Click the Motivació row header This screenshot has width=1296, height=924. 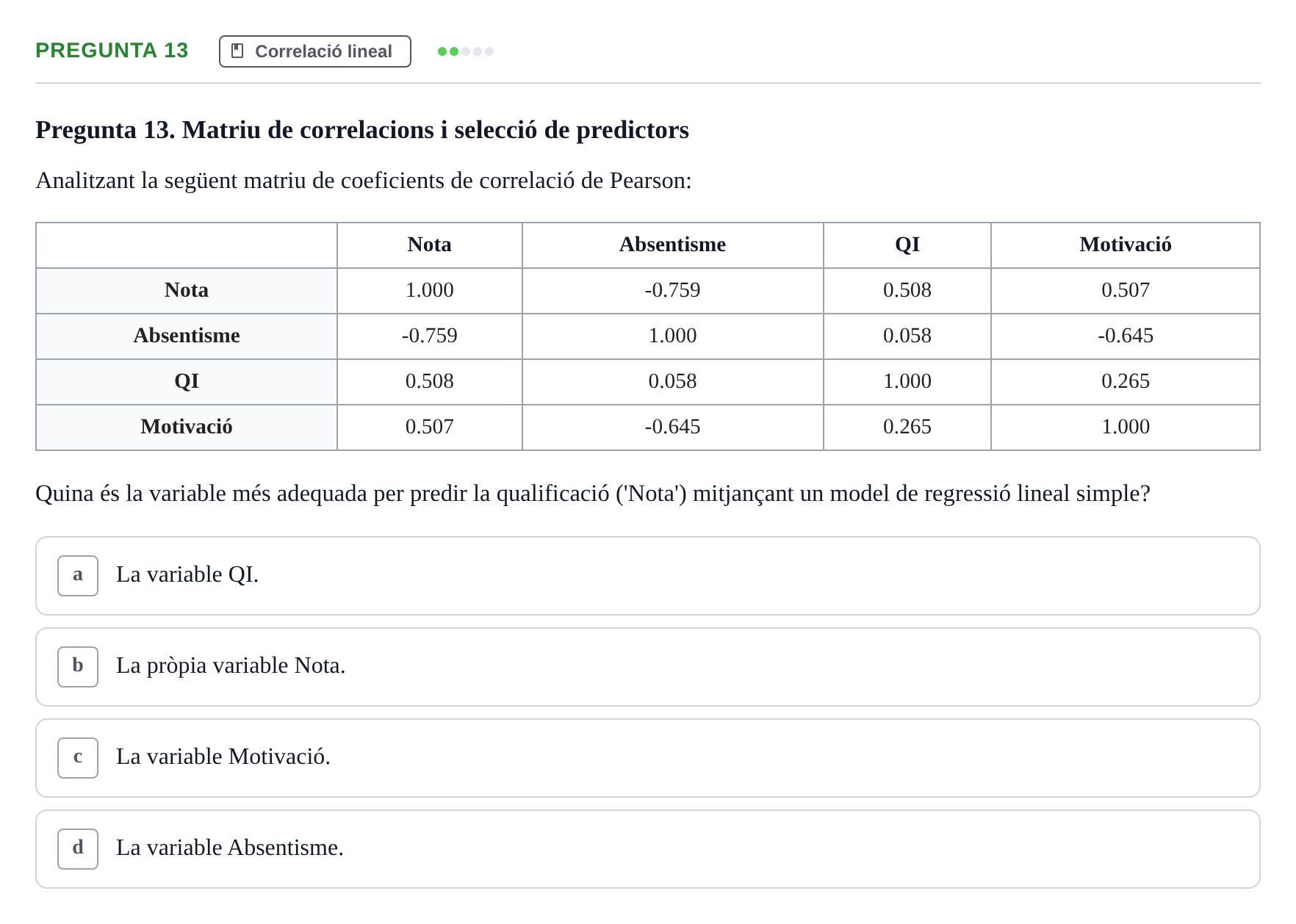click(187, 427)
